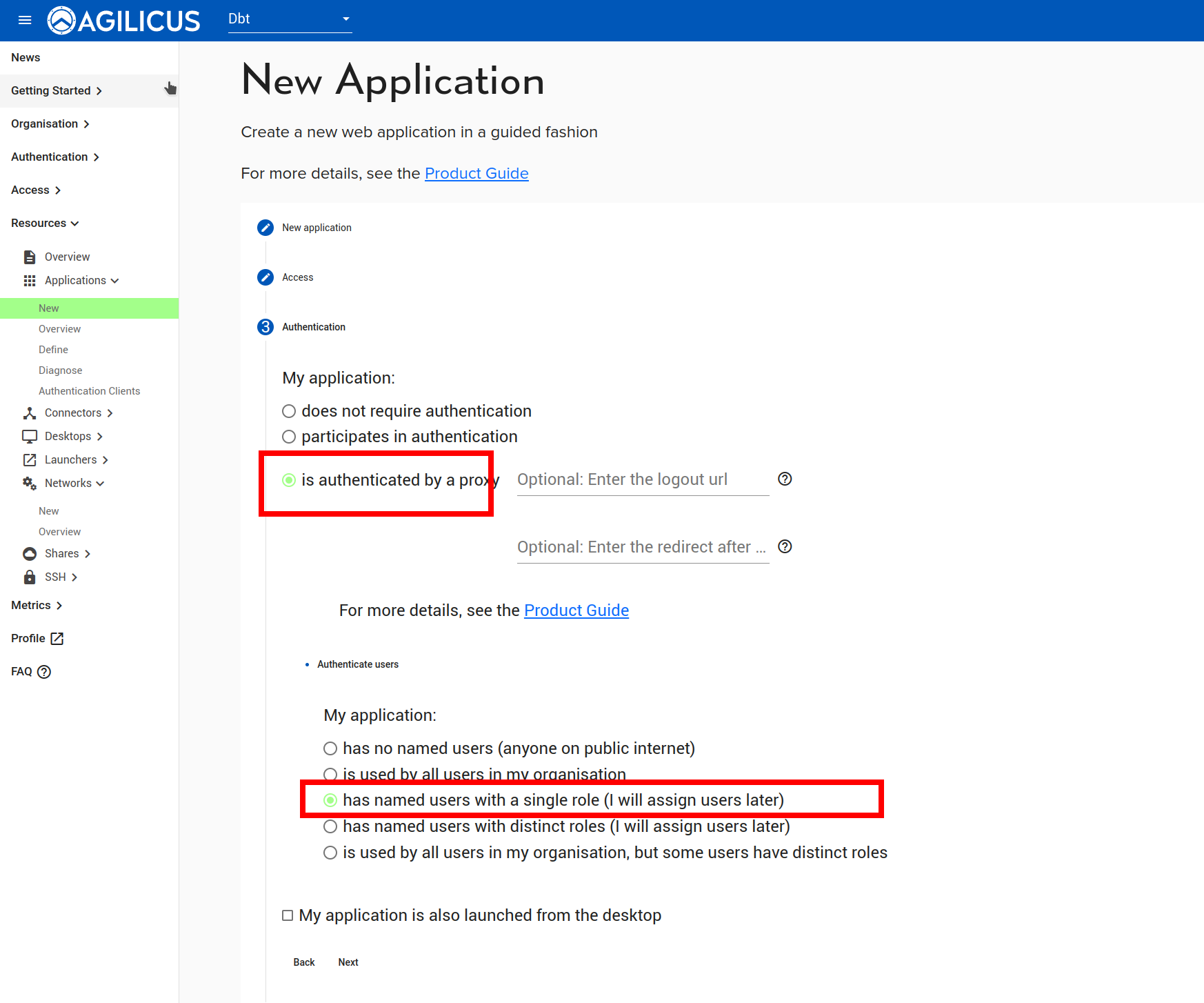Open Authentication Clients in sidebar
The height and width of the screenshot is (1003, 1204).
point(89,391)
